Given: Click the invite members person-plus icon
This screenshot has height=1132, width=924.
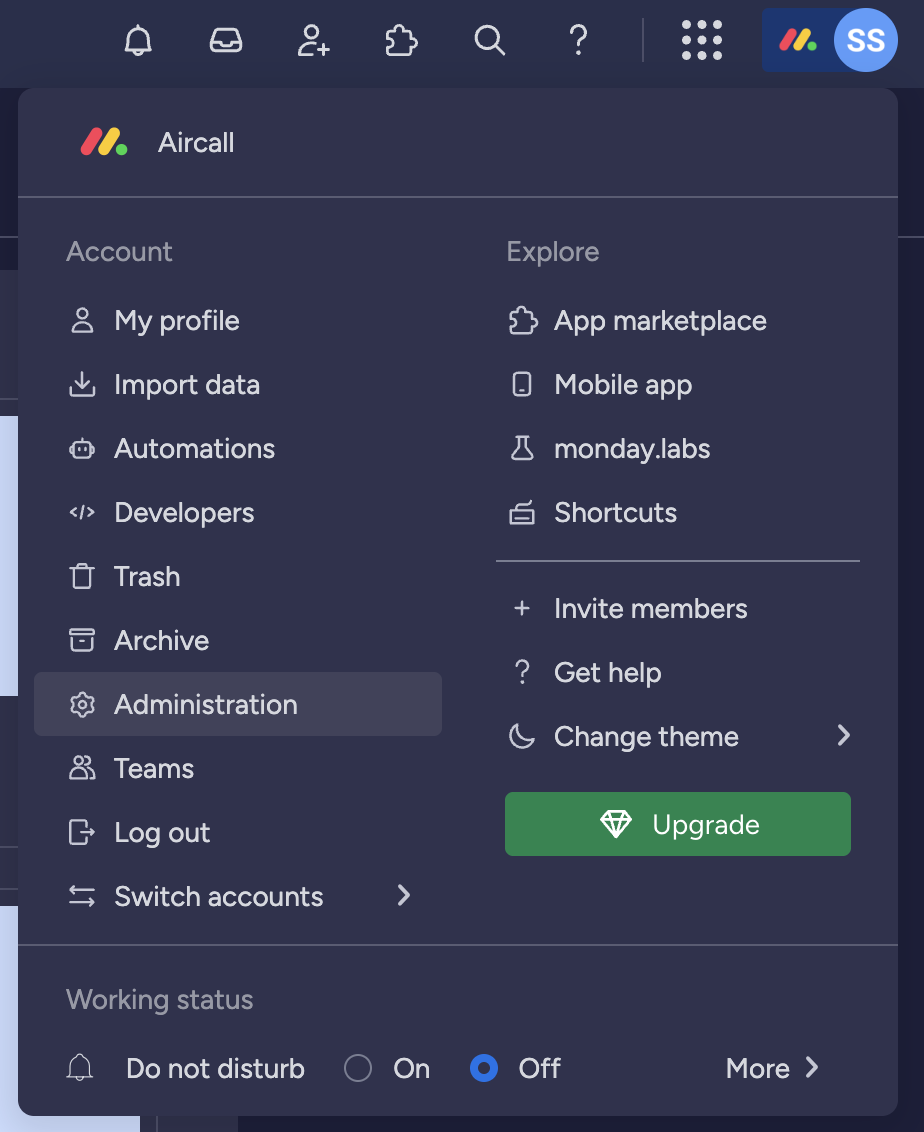Looking at the screenshot, I should [314, 40].
